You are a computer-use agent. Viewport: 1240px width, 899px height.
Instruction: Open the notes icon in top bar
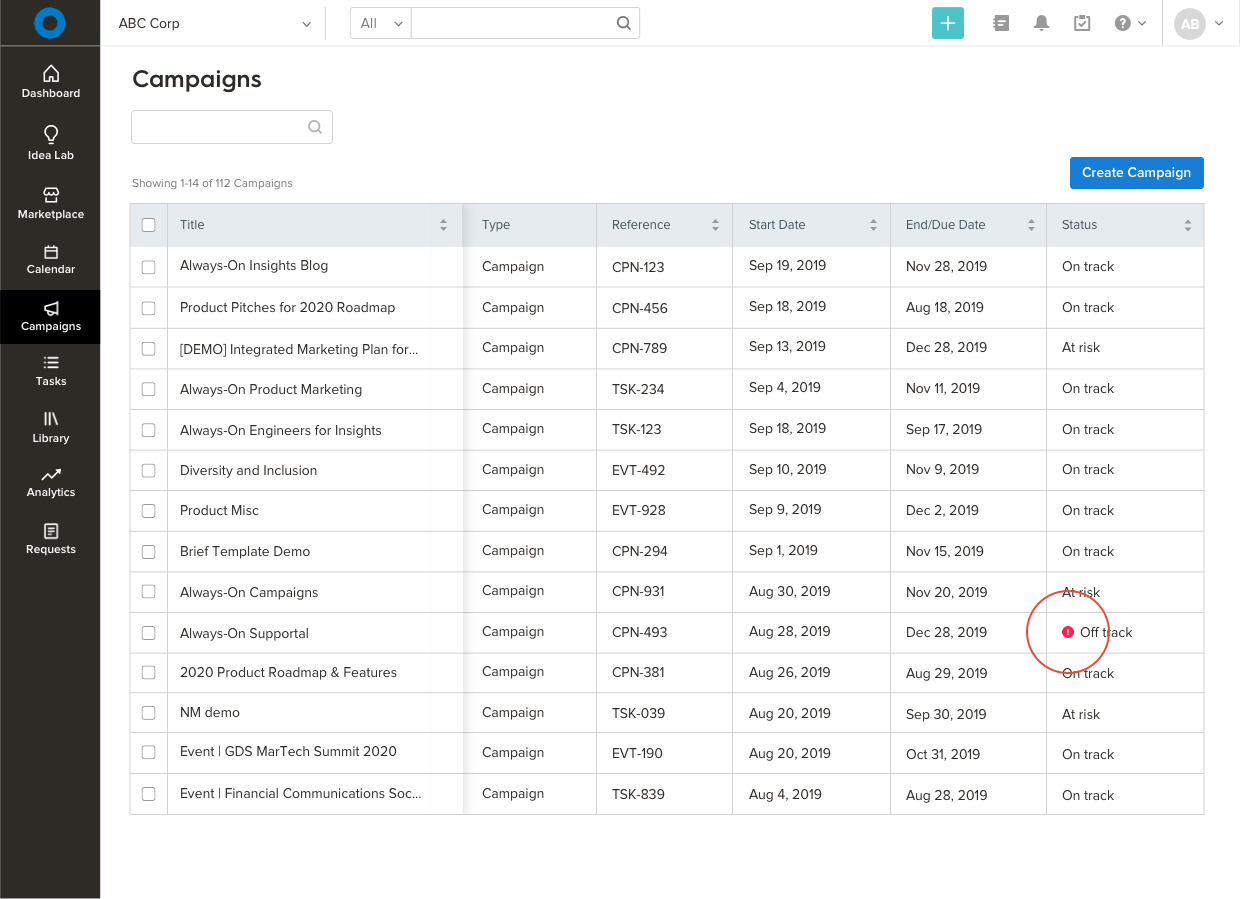point(1001,23)
